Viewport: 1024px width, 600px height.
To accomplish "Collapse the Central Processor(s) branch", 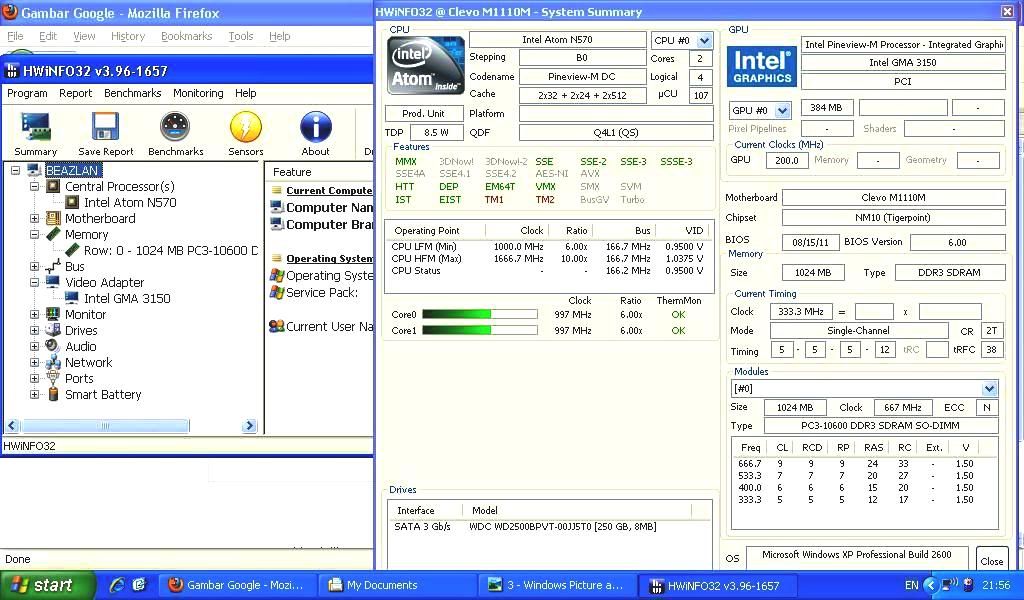I will point(35,187).
